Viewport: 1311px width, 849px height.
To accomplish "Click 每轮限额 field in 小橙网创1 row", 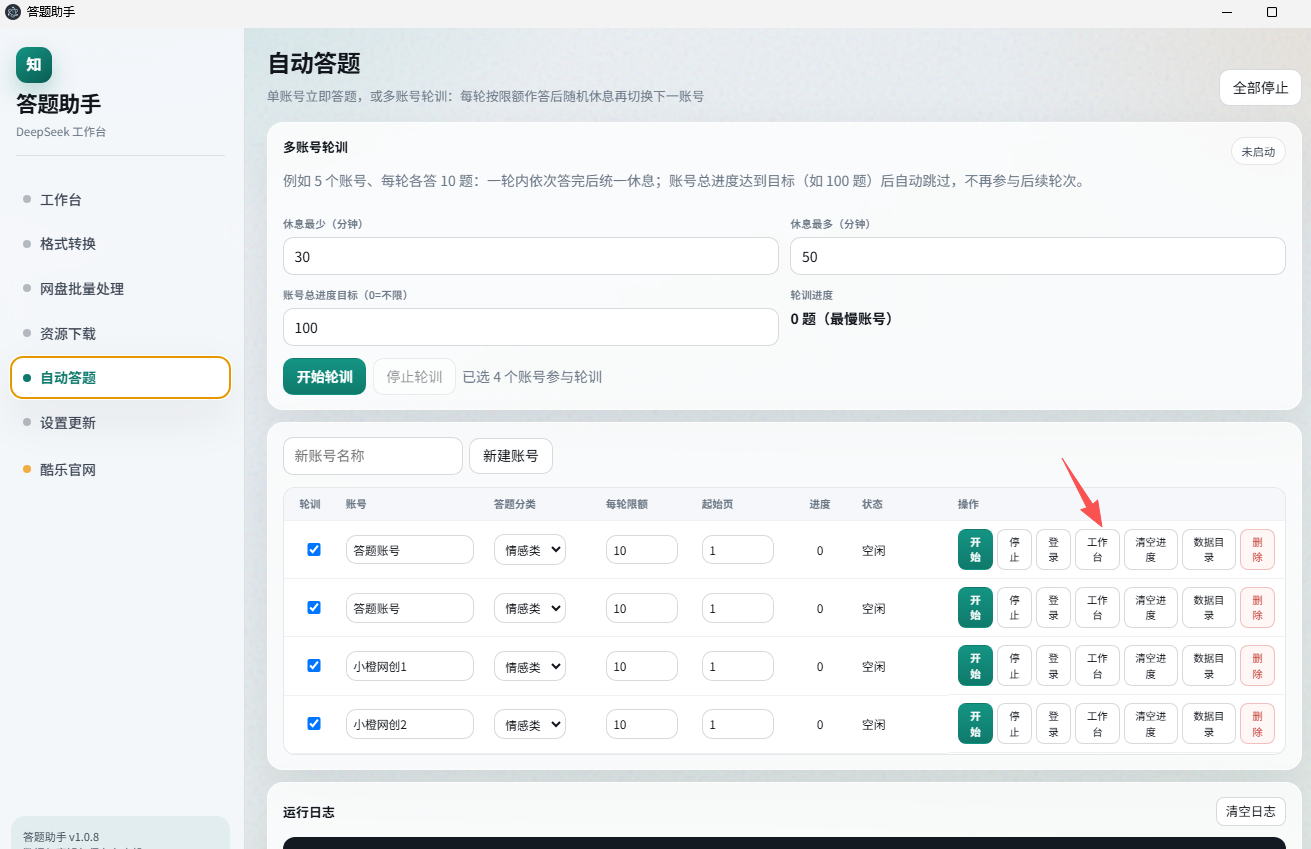I will click(642, 666).
